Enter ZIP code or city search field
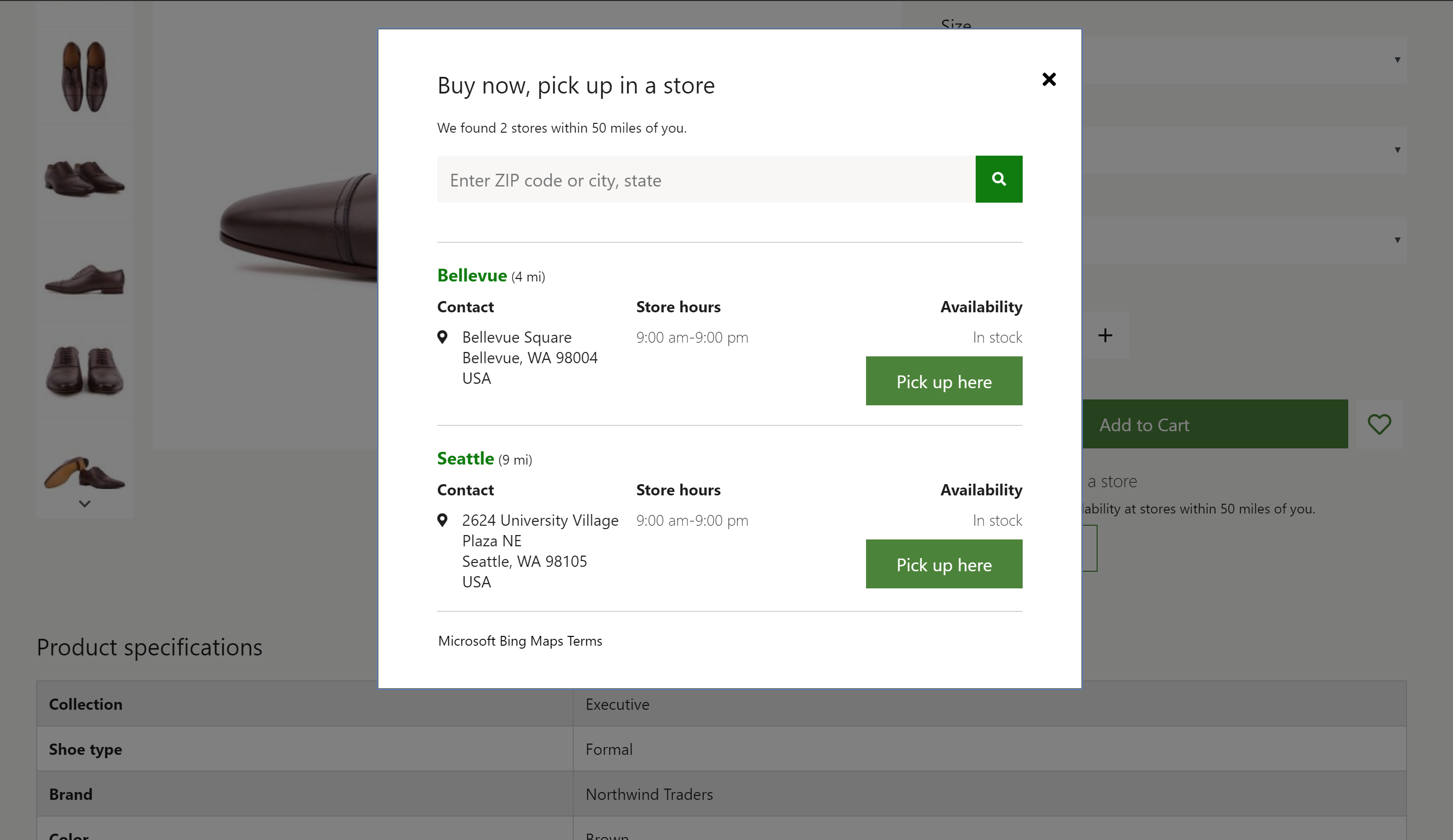Screen dimensions: 1453x840 pos(706,179)
